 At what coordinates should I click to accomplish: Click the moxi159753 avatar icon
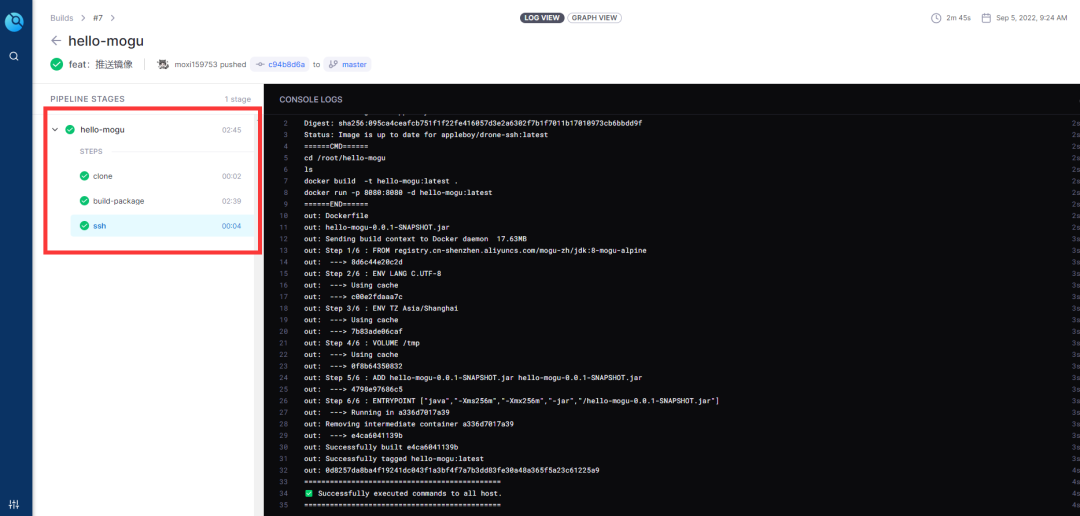(x=163, y=64)
